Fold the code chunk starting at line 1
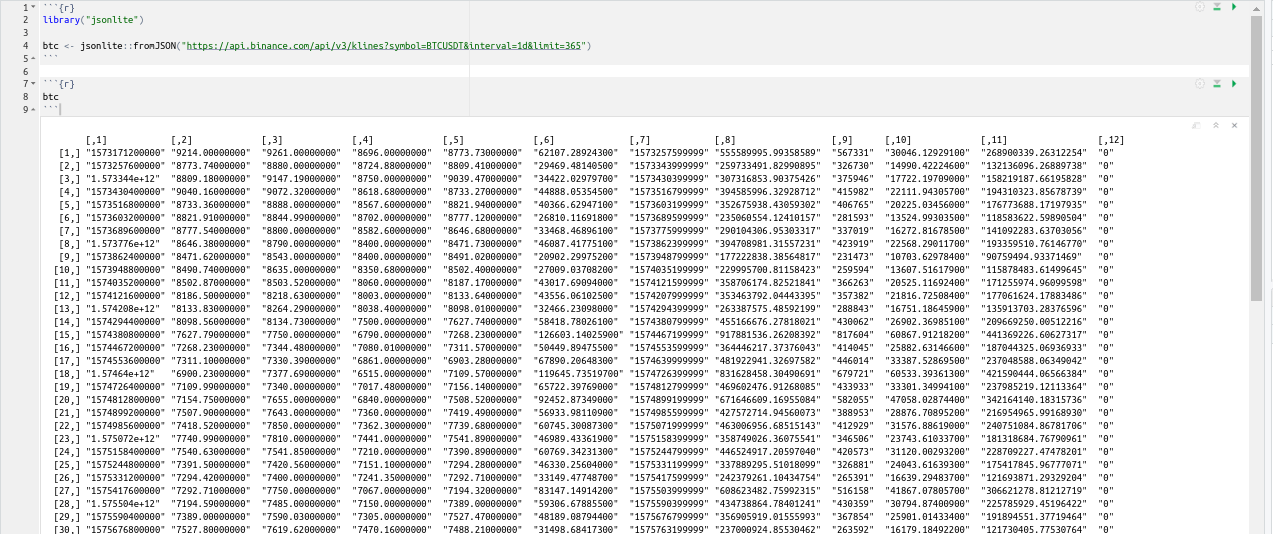 [35, 7]
